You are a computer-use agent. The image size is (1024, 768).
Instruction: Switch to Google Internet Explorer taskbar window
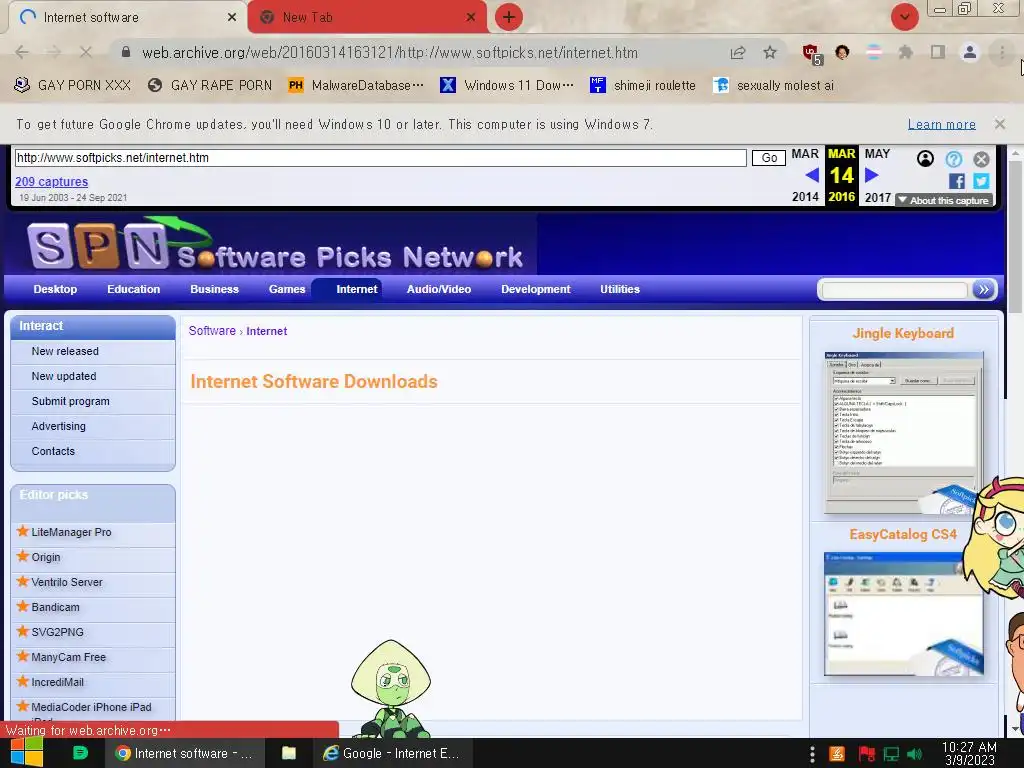[391, 753]
